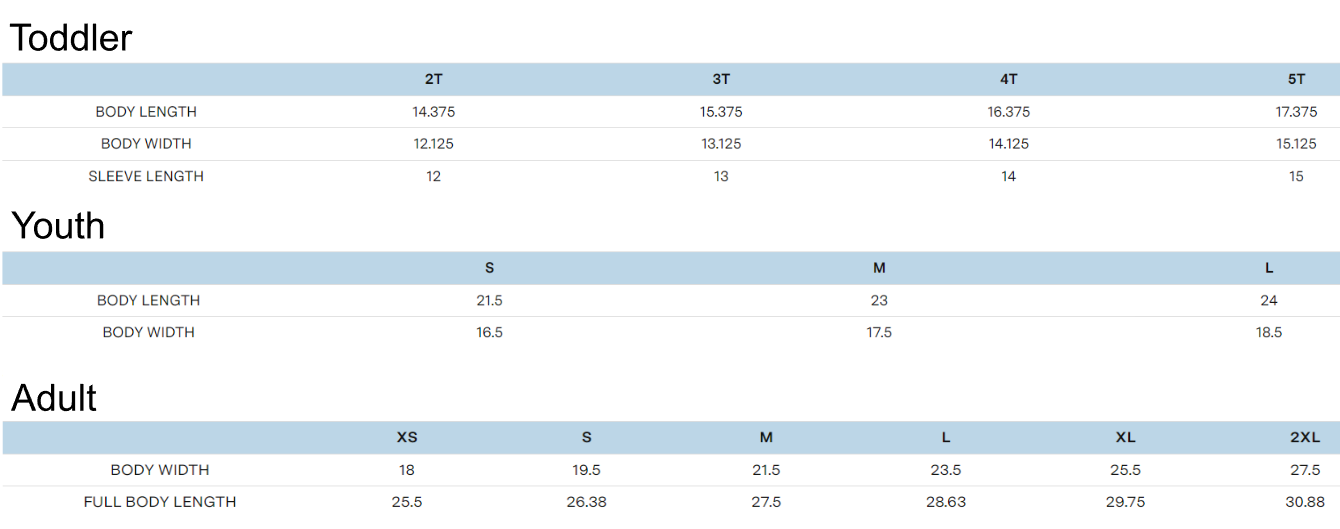The image size is (1340, 529).
Task: Click the Toddler BODY LENGTH row label
Action: pyautogui.click(x=146, y=112)
